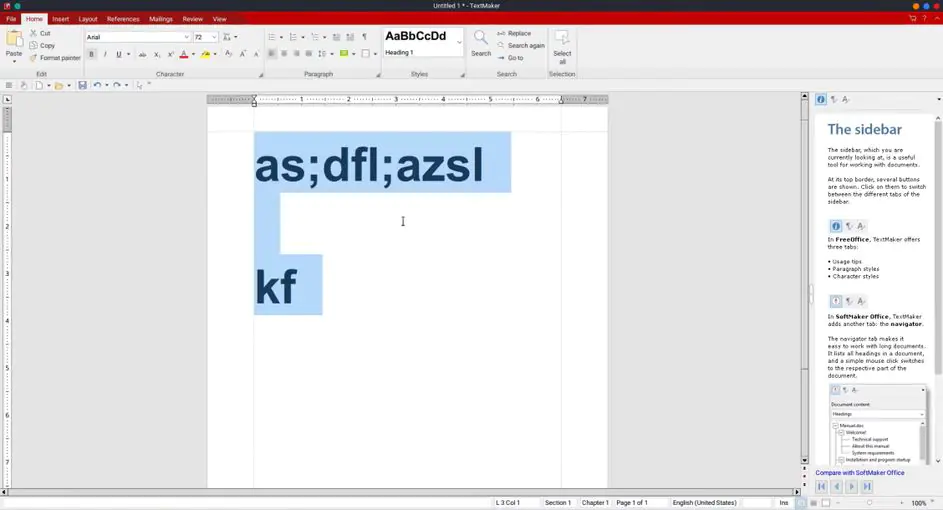Open highlight color dropdown arrow
The width and height of the screenshot is (943, 510).
point(215,54)
